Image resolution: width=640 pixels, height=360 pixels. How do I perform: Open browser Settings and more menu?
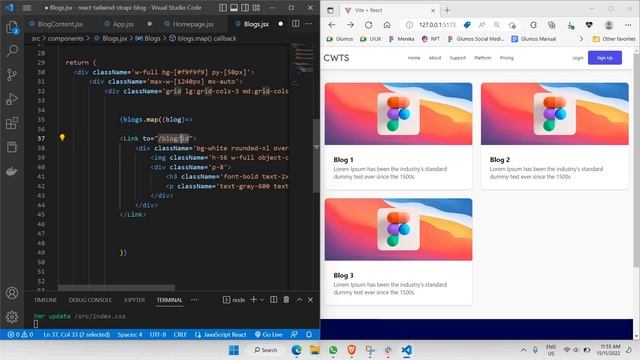click(628, 25)
